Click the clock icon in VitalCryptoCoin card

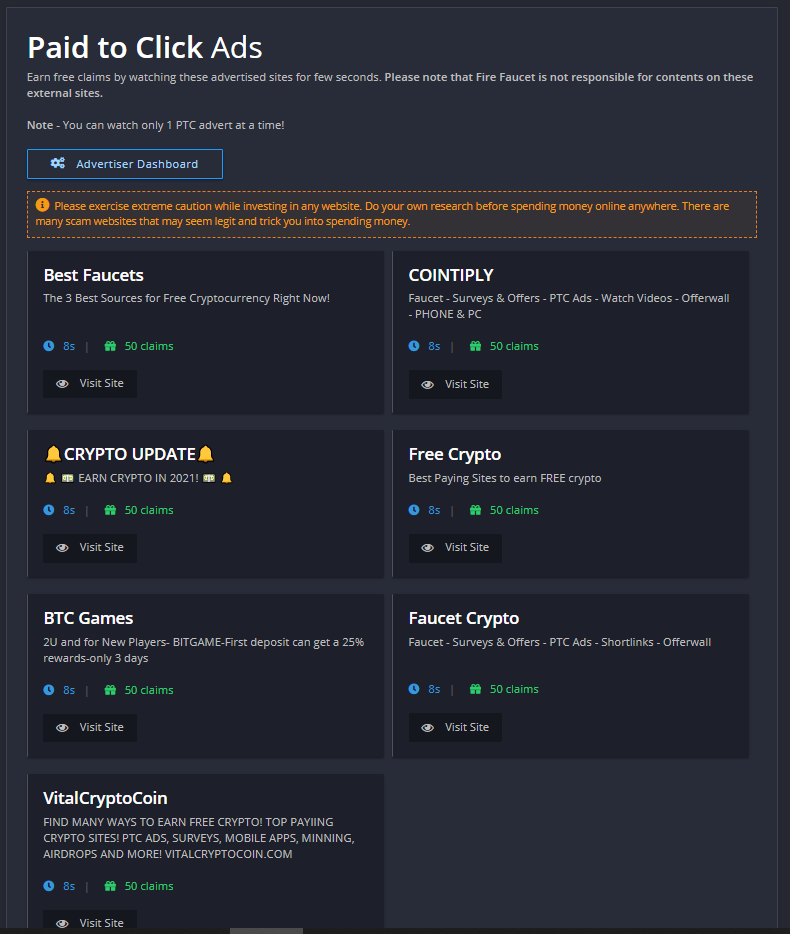49,886
